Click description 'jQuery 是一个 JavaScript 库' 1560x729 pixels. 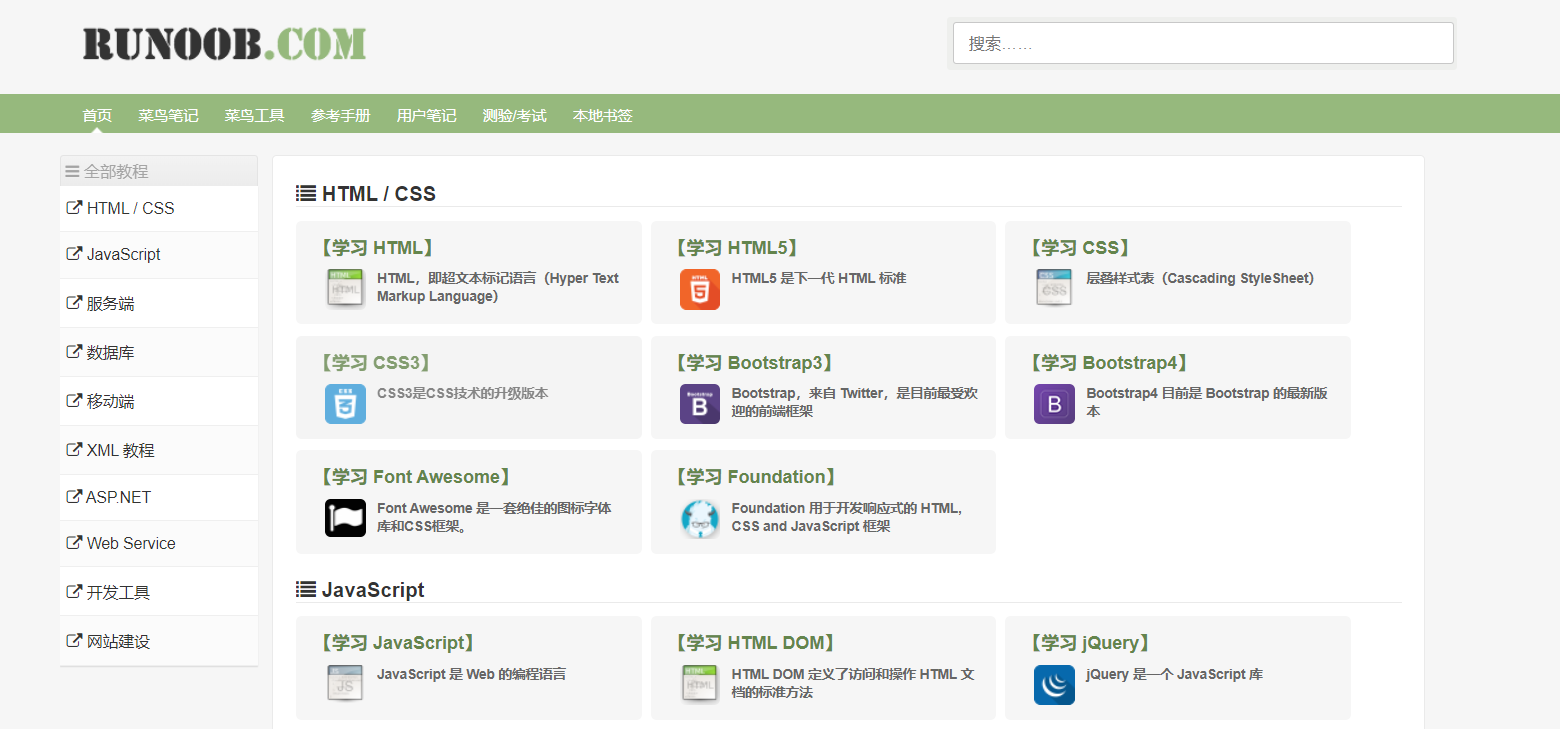pyautogui.click(x=1174, y=674)
